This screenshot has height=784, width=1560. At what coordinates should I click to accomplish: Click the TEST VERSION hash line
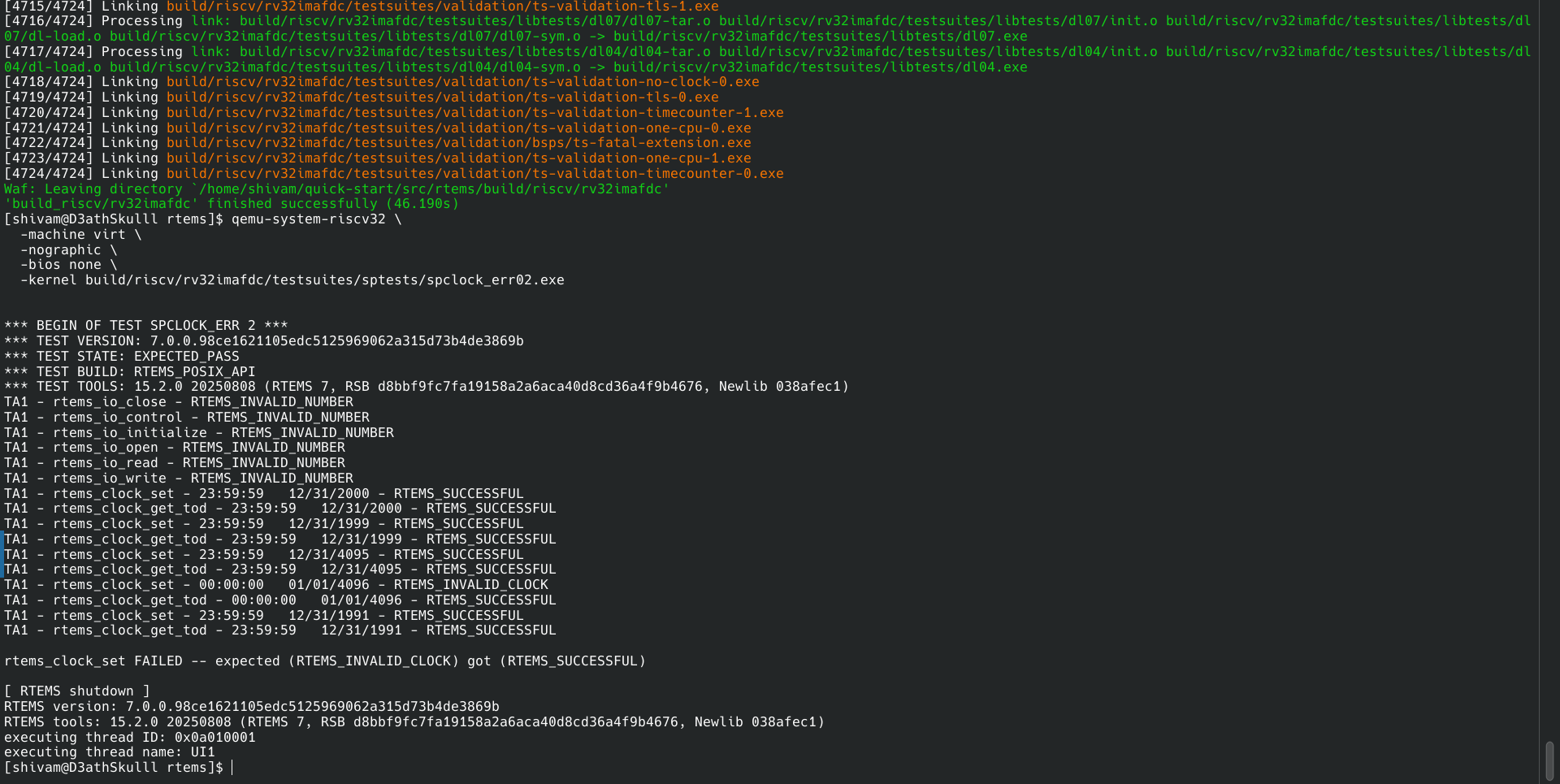[264, 341]
